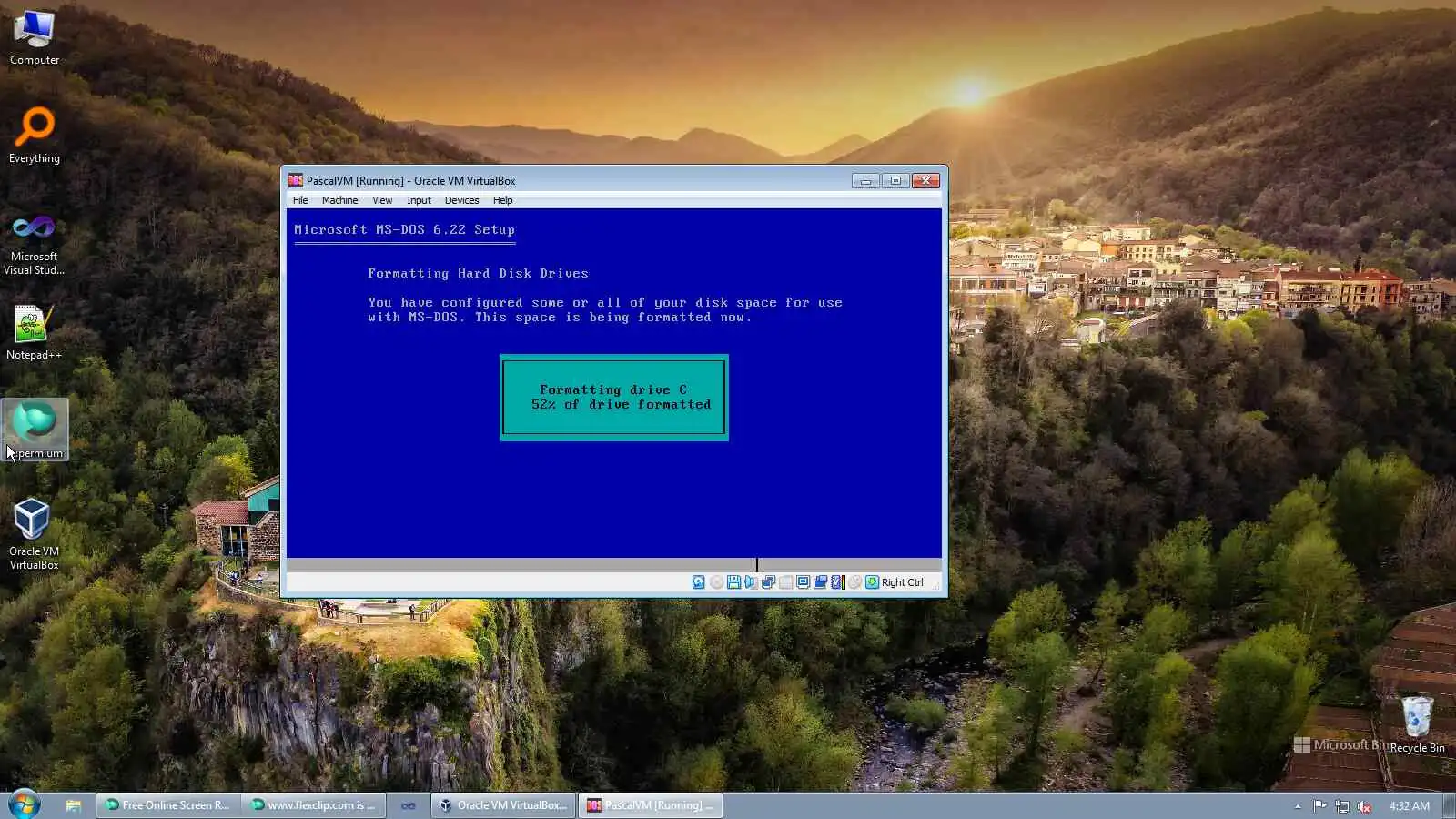Image resolution: width=1456 pixels, height=819 pixels.
Task: Open the Input menu
Action: 419,200
